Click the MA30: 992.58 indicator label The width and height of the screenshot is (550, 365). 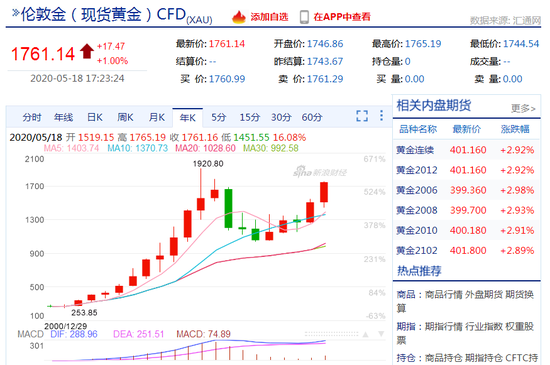tap(271, 148)
